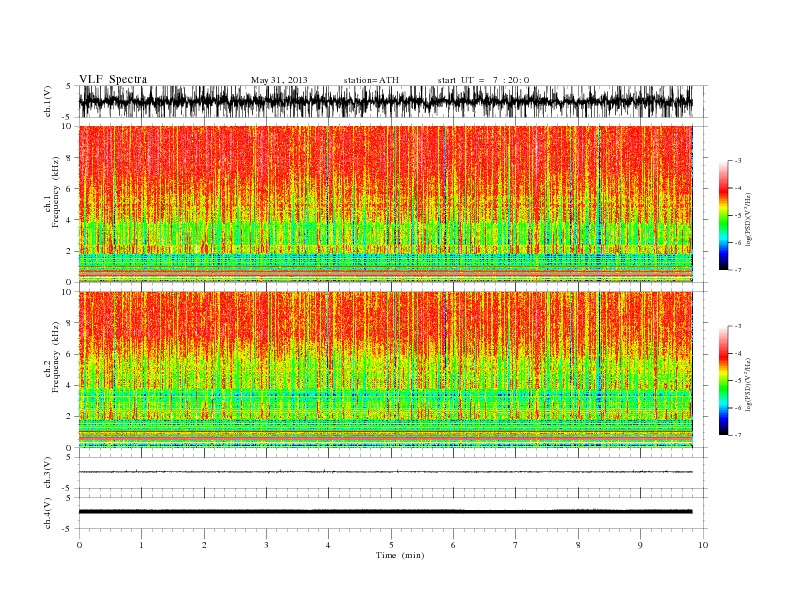This screenshot has width=792, height=612.
Task: Click tick label "7" on the time axis
Action: (516, 545)
